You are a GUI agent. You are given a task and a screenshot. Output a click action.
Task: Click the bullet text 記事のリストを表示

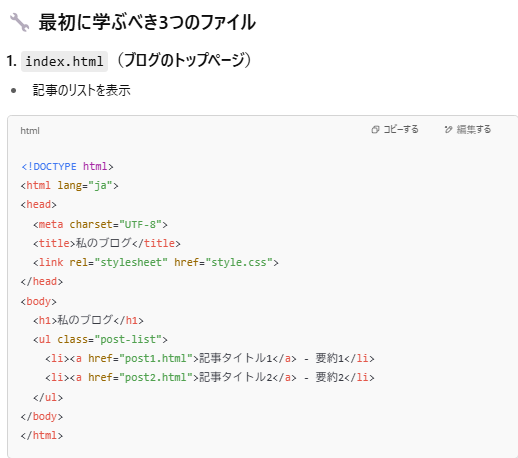click(82, 90)
